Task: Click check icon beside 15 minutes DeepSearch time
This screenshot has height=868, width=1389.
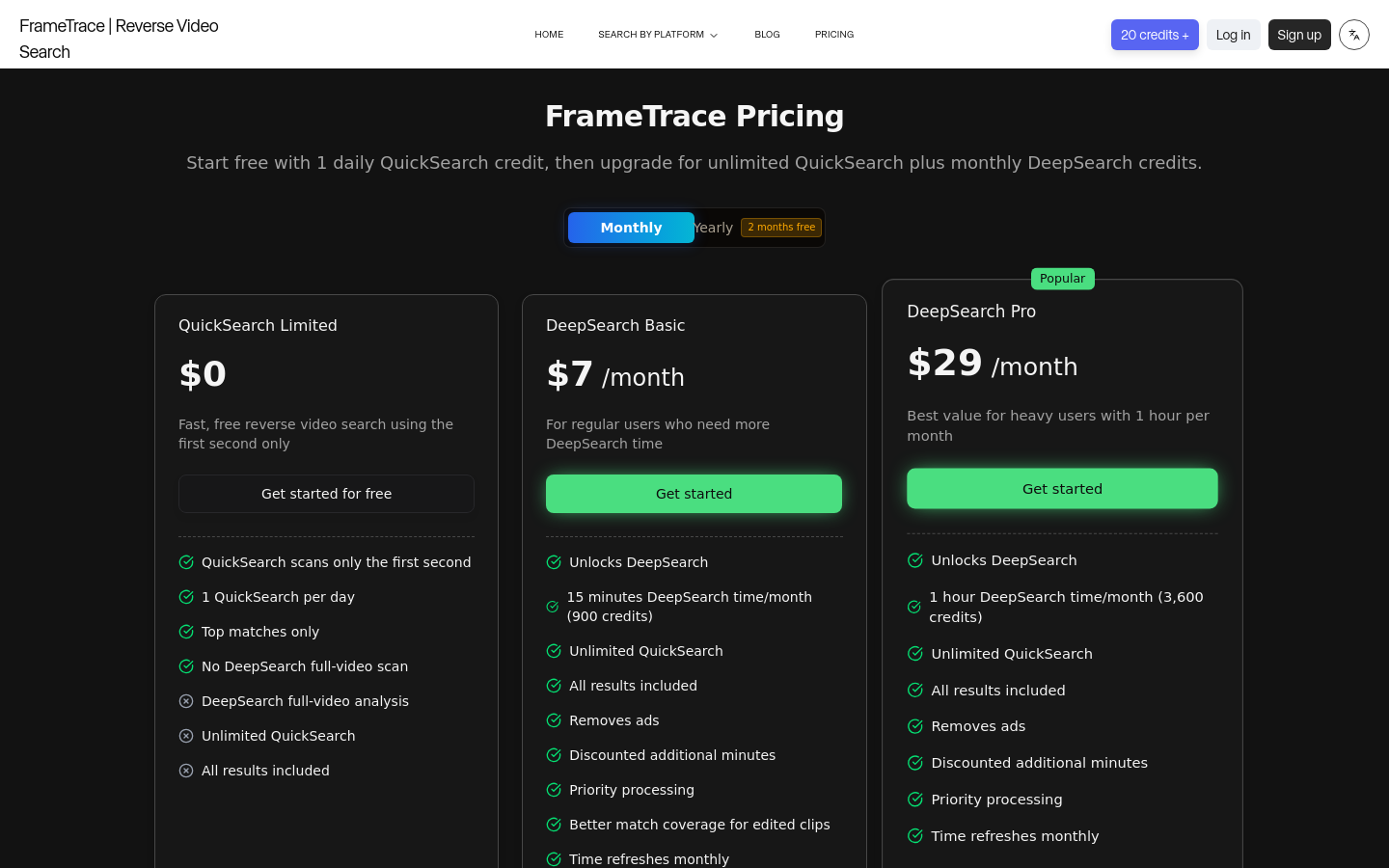Action: (x=553, y=607)
